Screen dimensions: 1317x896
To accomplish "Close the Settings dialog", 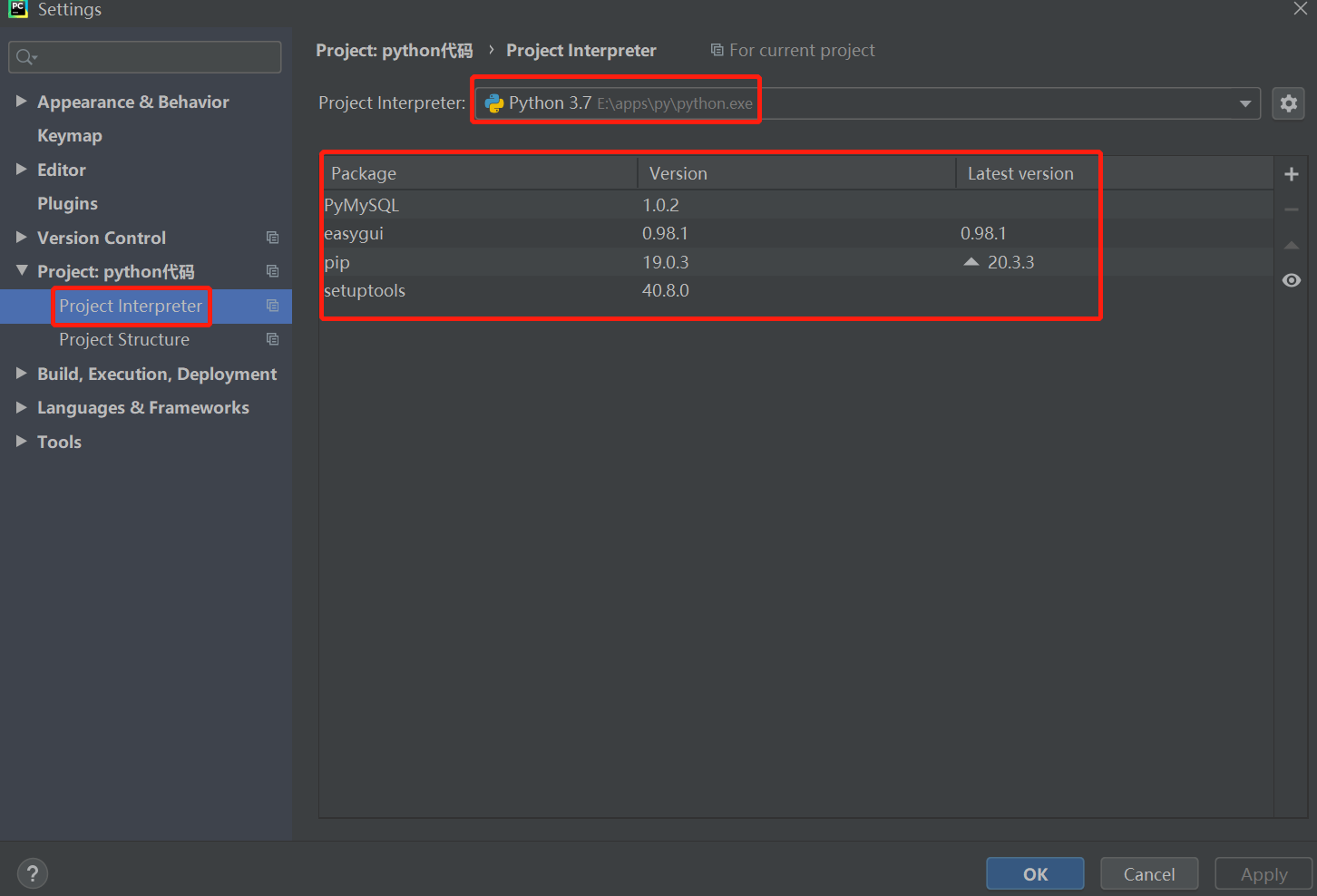I will point(1300,9).
